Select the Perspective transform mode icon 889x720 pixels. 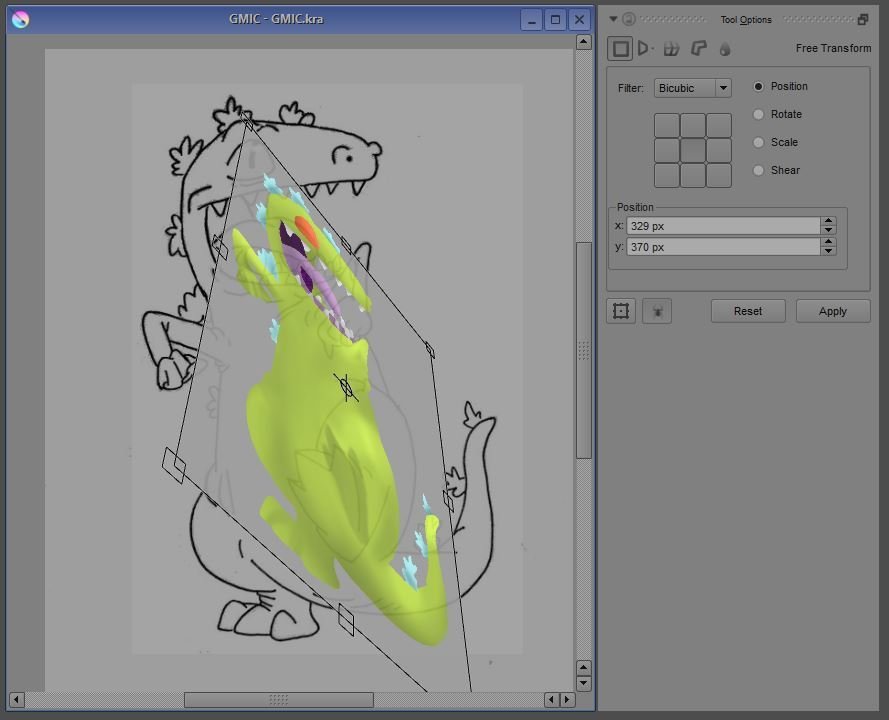tap(644, 49)
